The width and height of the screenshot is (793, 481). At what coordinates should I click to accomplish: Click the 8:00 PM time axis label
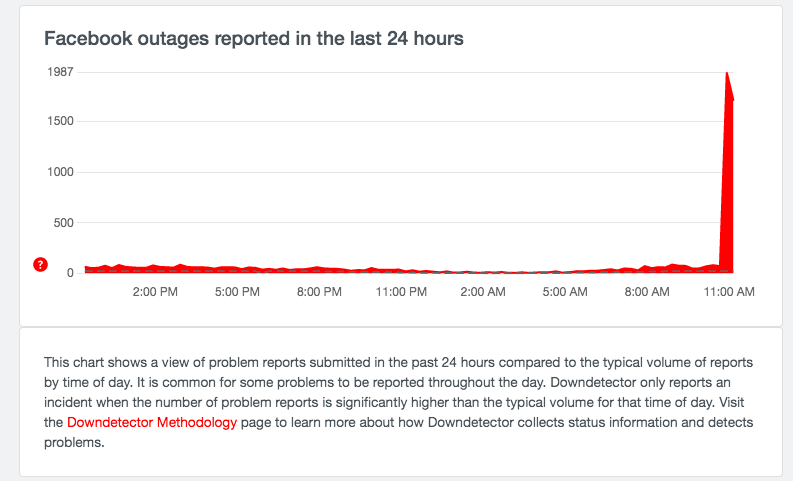pos(320,292)
